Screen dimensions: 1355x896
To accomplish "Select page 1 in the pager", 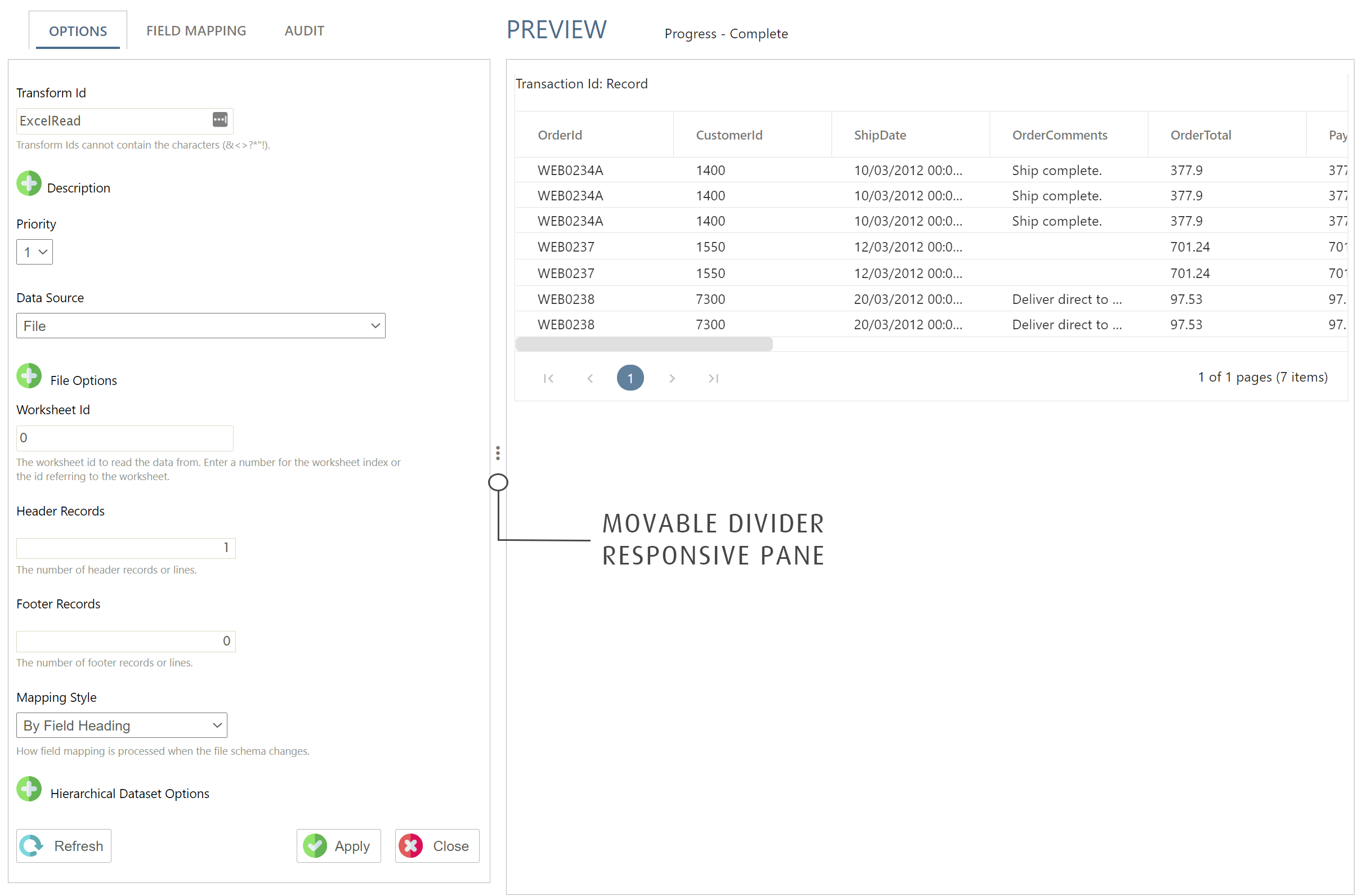I will point(630,378).
